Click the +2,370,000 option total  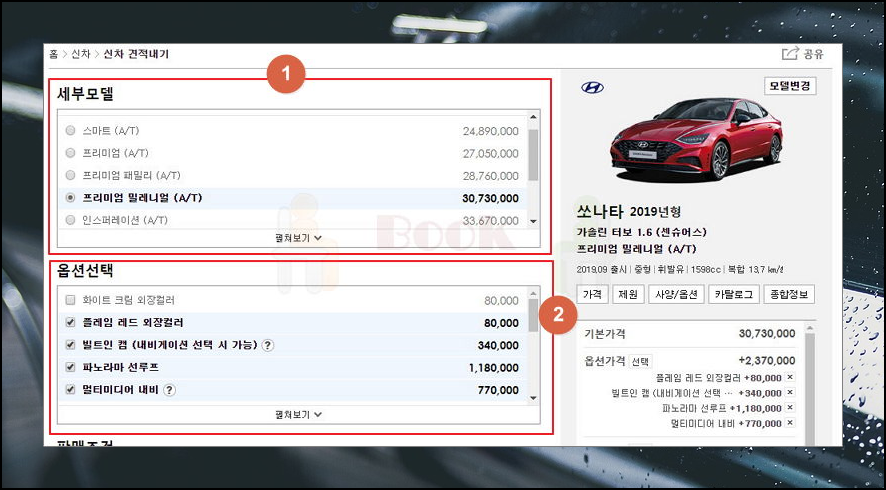[x=766, y=361]
